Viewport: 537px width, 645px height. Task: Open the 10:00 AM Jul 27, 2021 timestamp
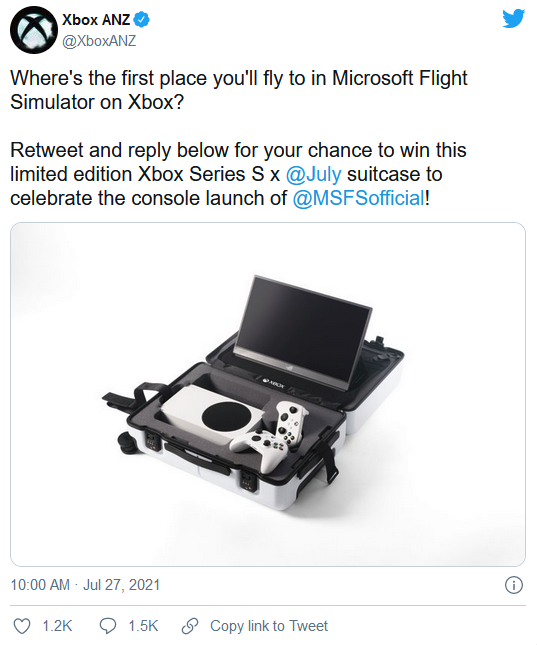(85, 585)
